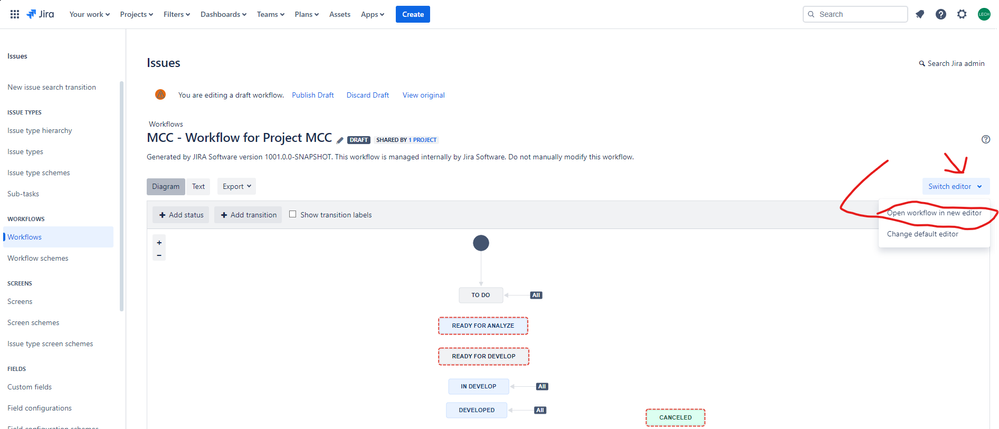Click the sidebar vertical scrollbar
Viewport: 999px width, 429px height.
click(x=121, y=196)
